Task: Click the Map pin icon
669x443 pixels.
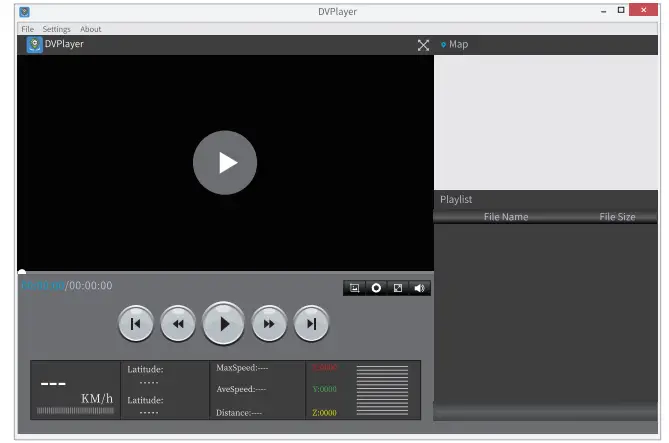Action: (x=443, y=44)
